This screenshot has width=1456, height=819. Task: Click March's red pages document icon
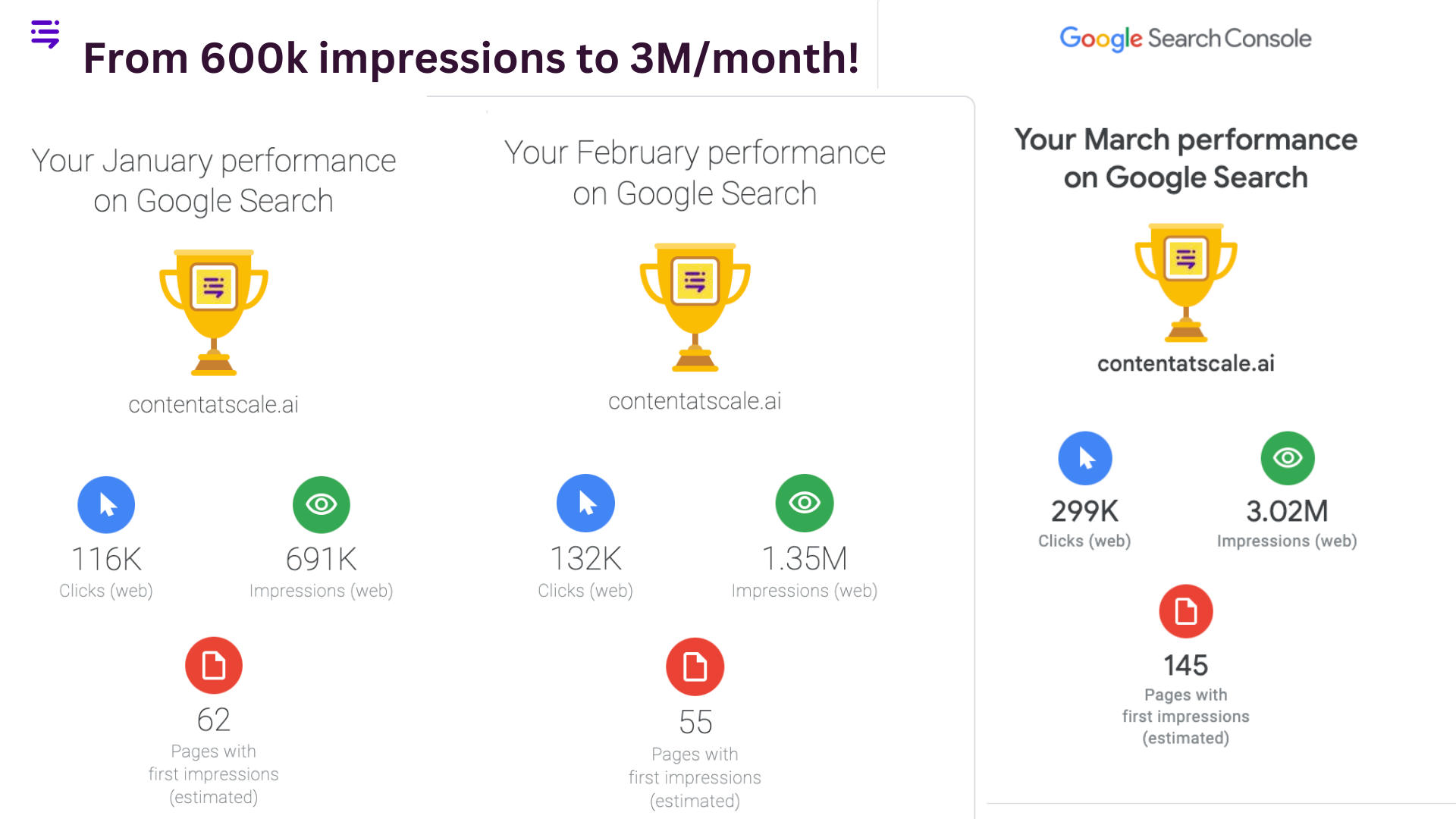[1186, 611]
